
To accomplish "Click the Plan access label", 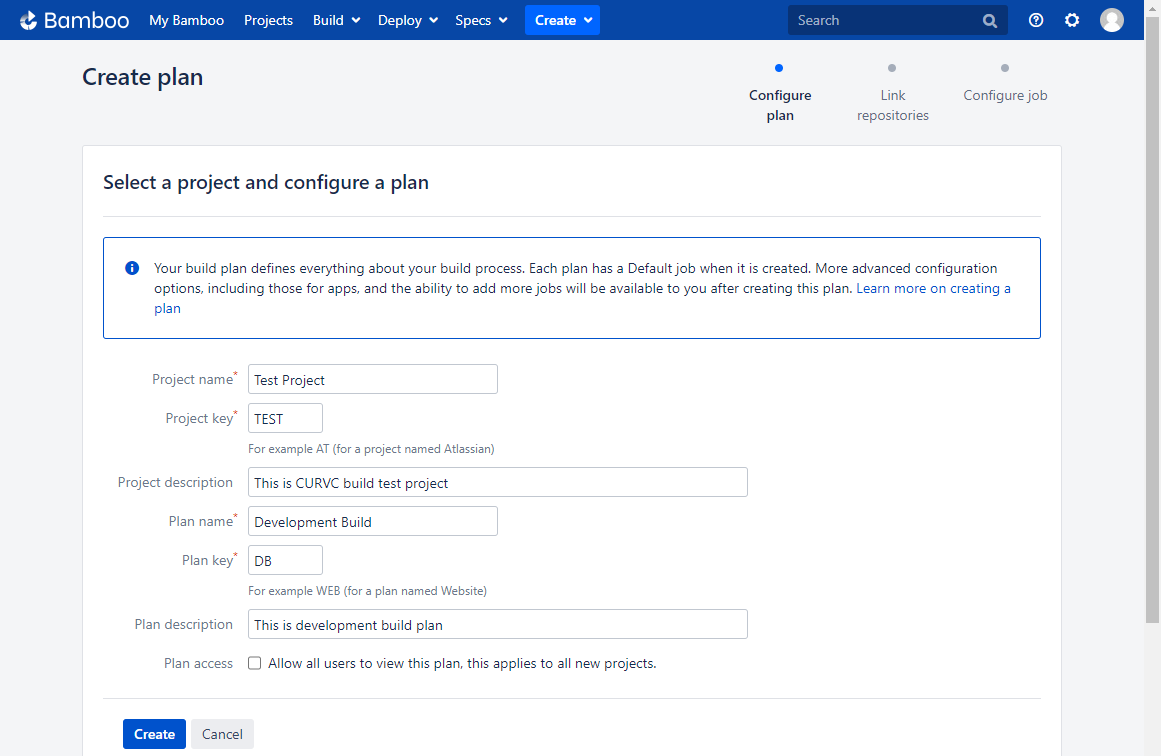I will click(198, 663).
